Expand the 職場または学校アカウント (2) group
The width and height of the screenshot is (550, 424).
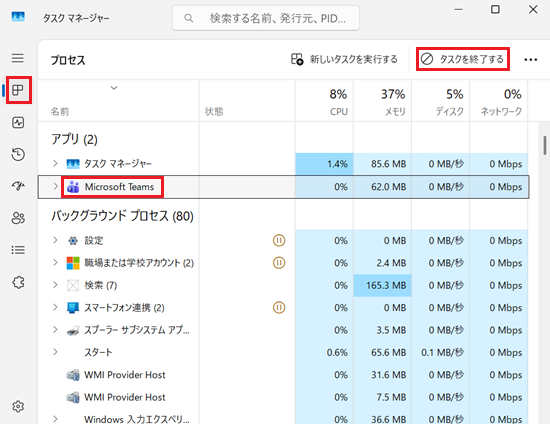(x=55, y=263)
